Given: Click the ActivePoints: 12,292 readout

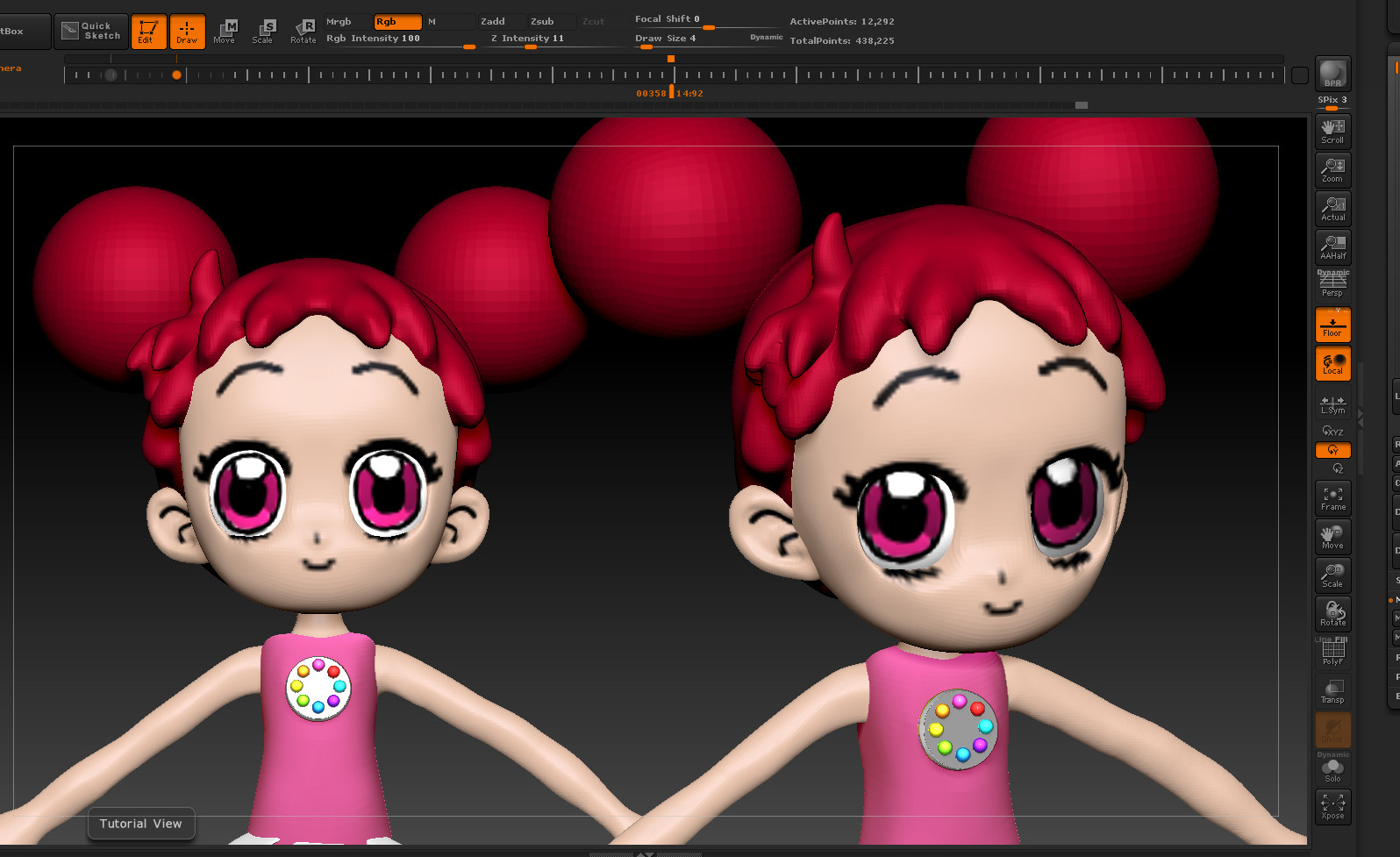Looking at the screenshot, I should (x=842, y=22).
